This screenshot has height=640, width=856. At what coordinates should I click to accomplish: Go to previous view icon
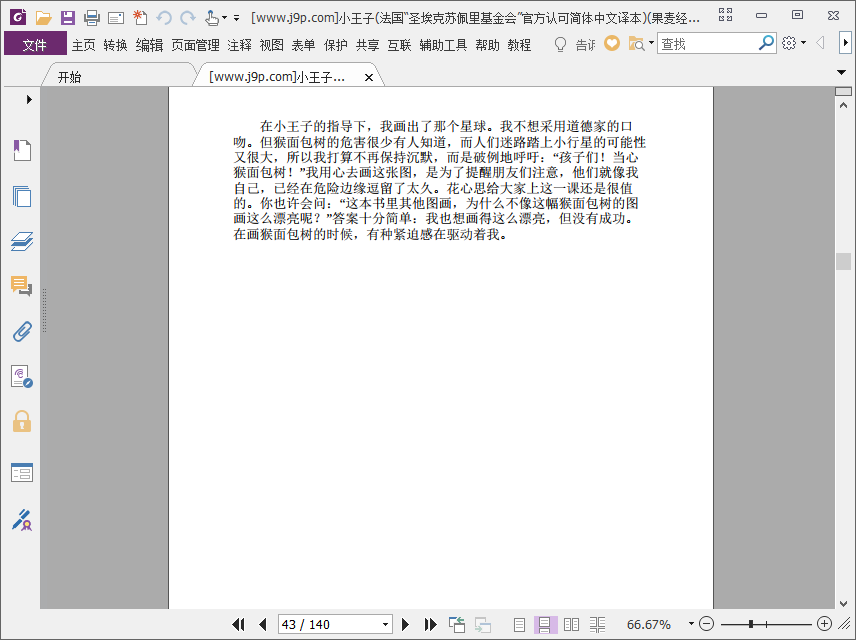[x=457, y=624]
